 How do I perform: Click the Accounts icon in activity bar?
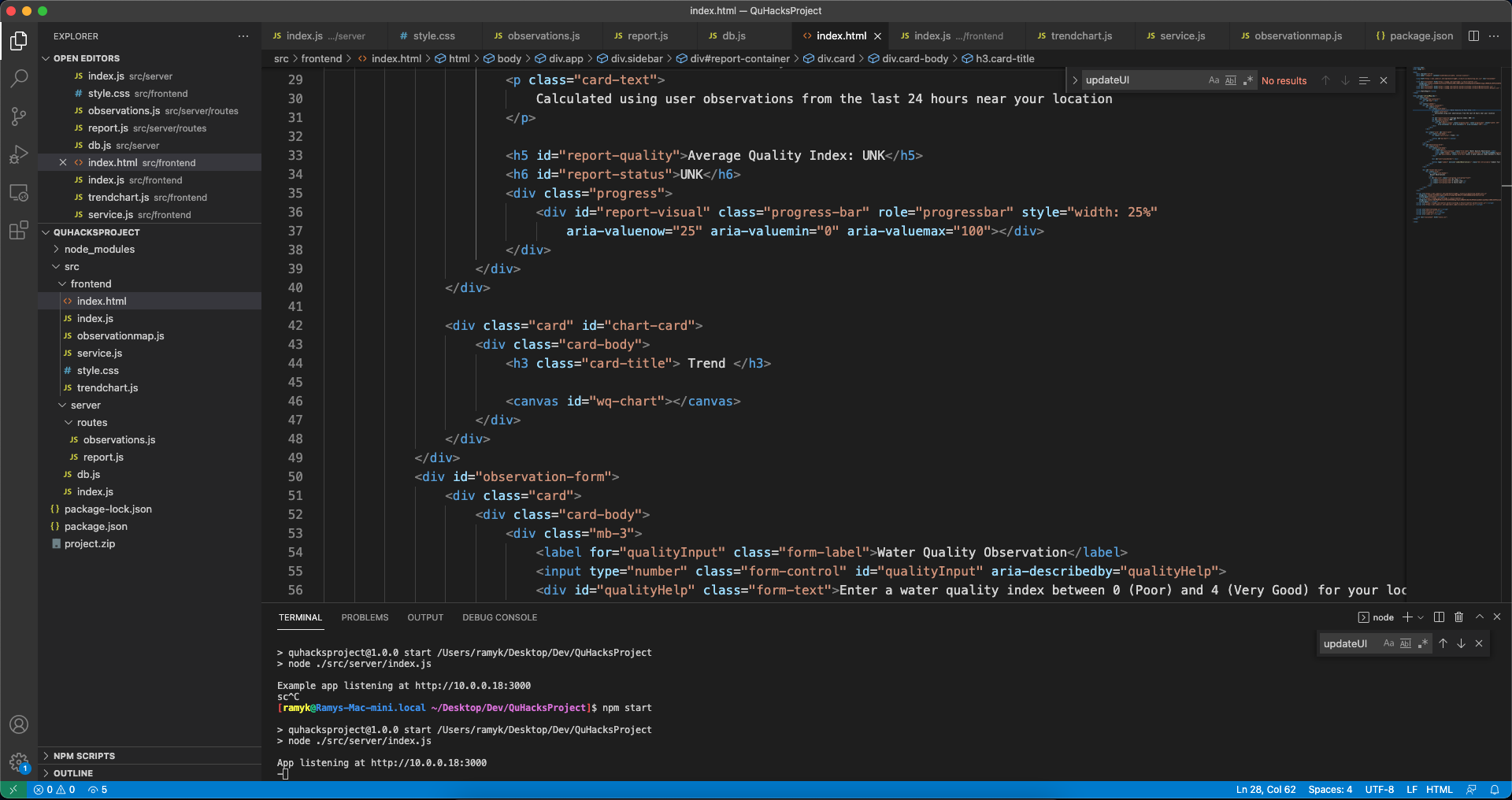click(19, 724)
